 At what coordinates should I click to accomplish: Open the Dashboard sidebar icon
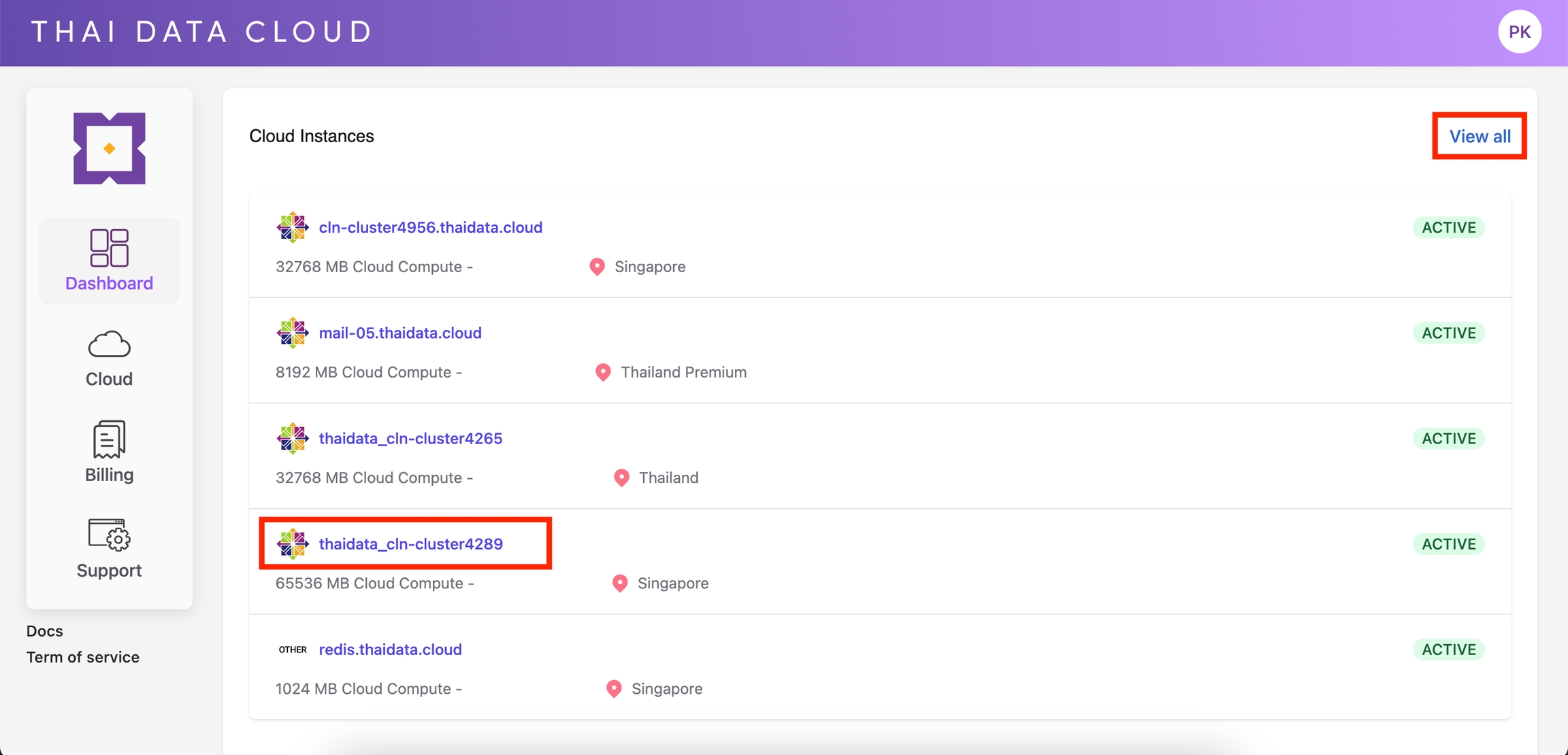coord(109,248)
